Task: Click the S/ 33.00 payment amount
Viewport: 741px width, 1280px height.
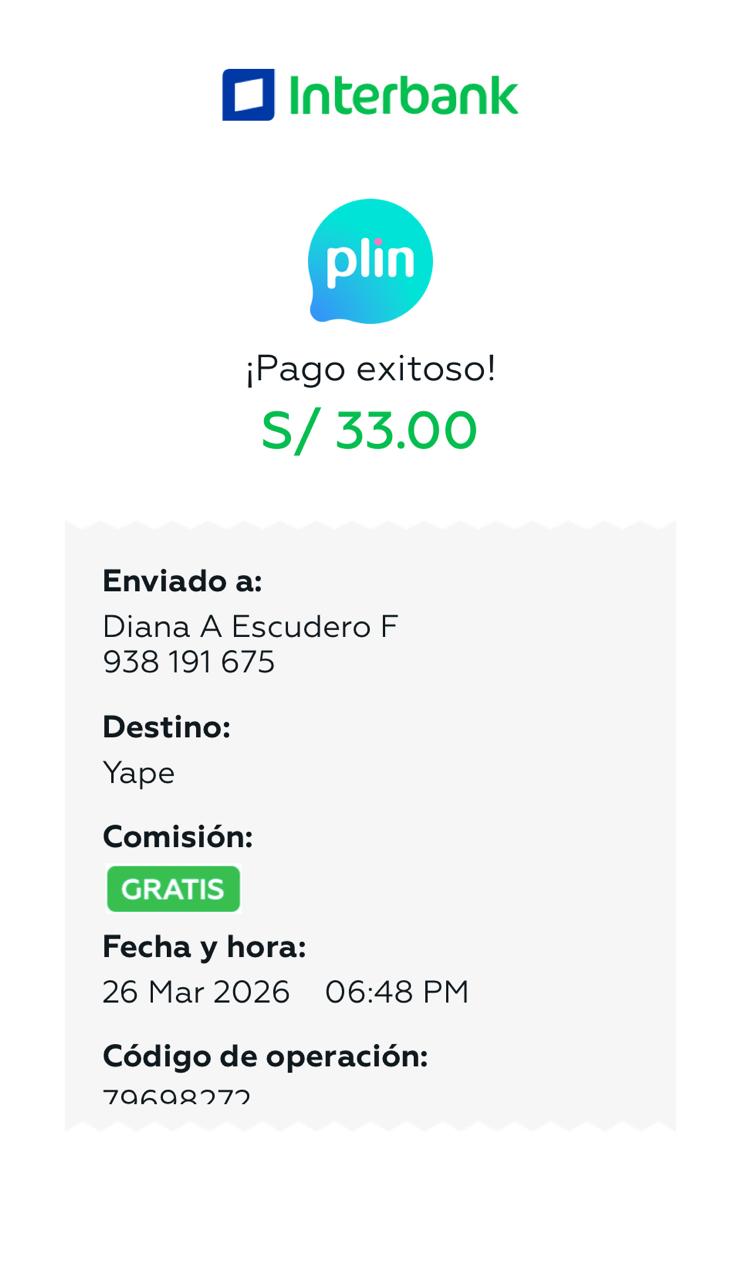Action: 369,431
